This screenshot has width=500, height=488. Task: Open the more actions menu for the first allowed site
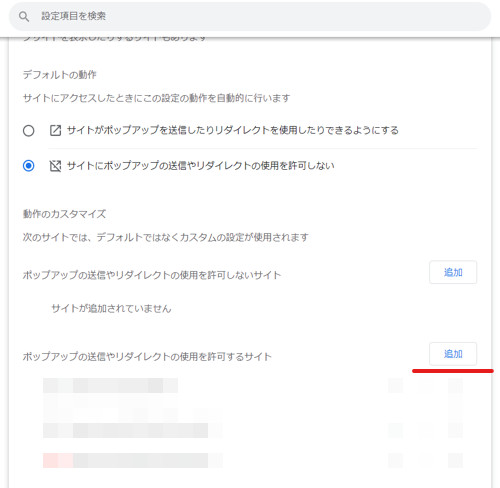point(455,386)
